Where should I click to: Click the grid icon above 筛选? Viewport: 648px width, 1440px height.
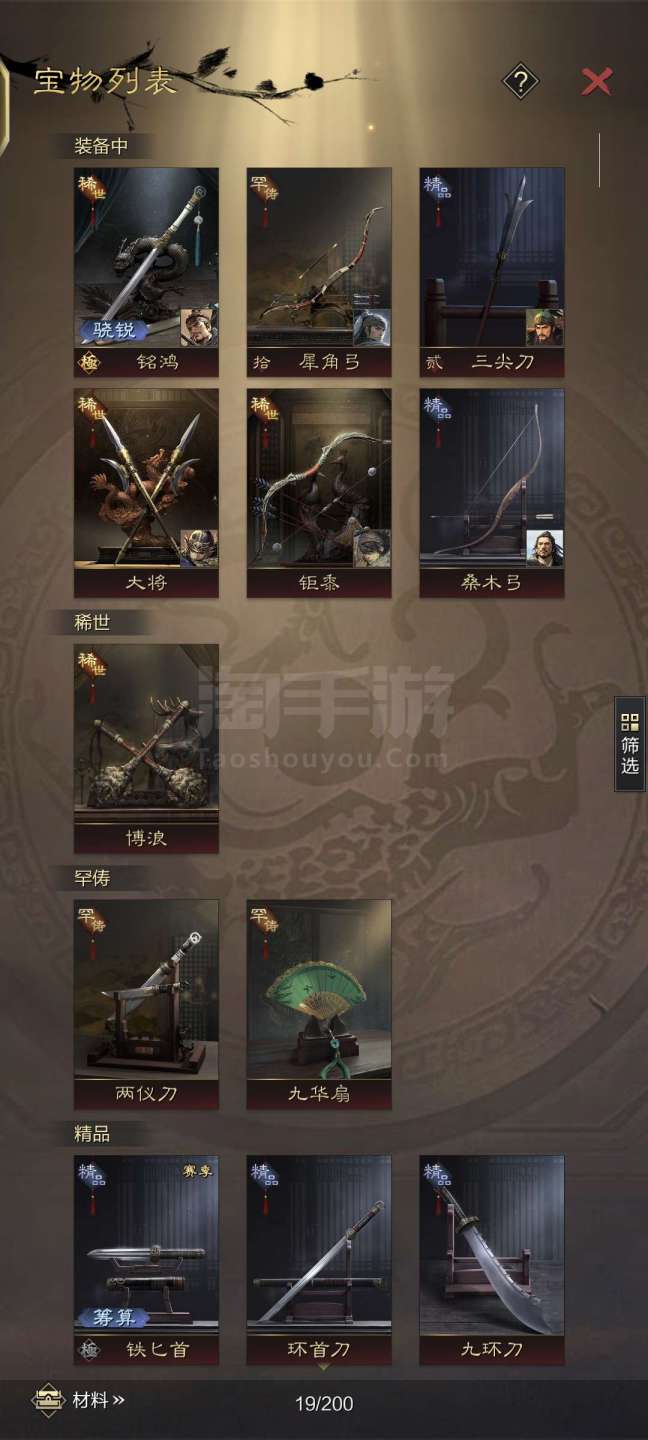click(x=630, y=721)
